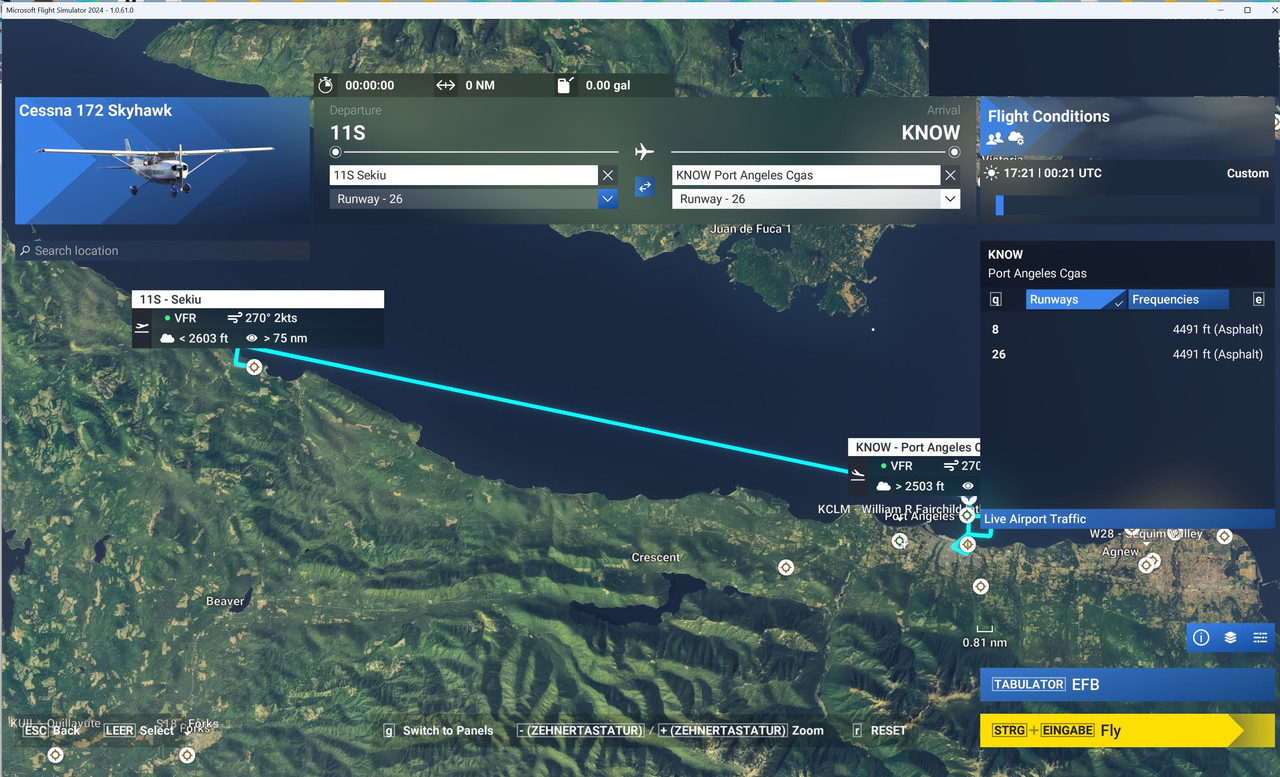The image size is (1280, 777).
Task: Click the multiplayer icon under Flight Conditions
Action: 995,138
